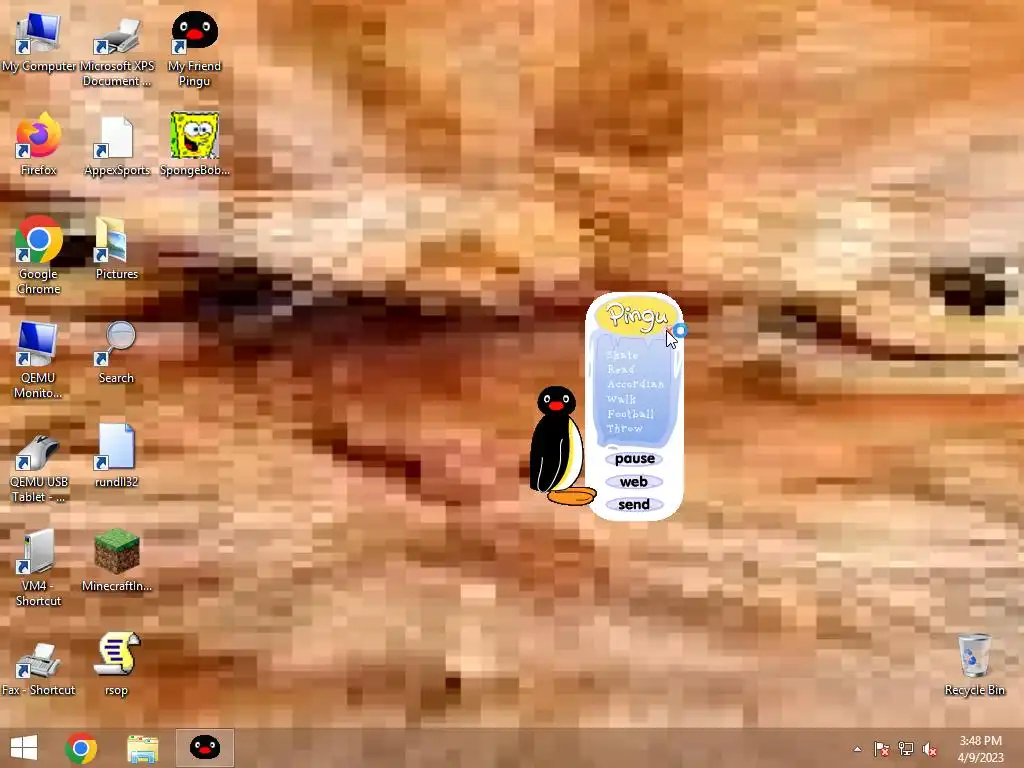The height and width of the screenshot is (768, 1024).
Task: Select the SpongeBob desktop icon
Action: coord(195,144)
